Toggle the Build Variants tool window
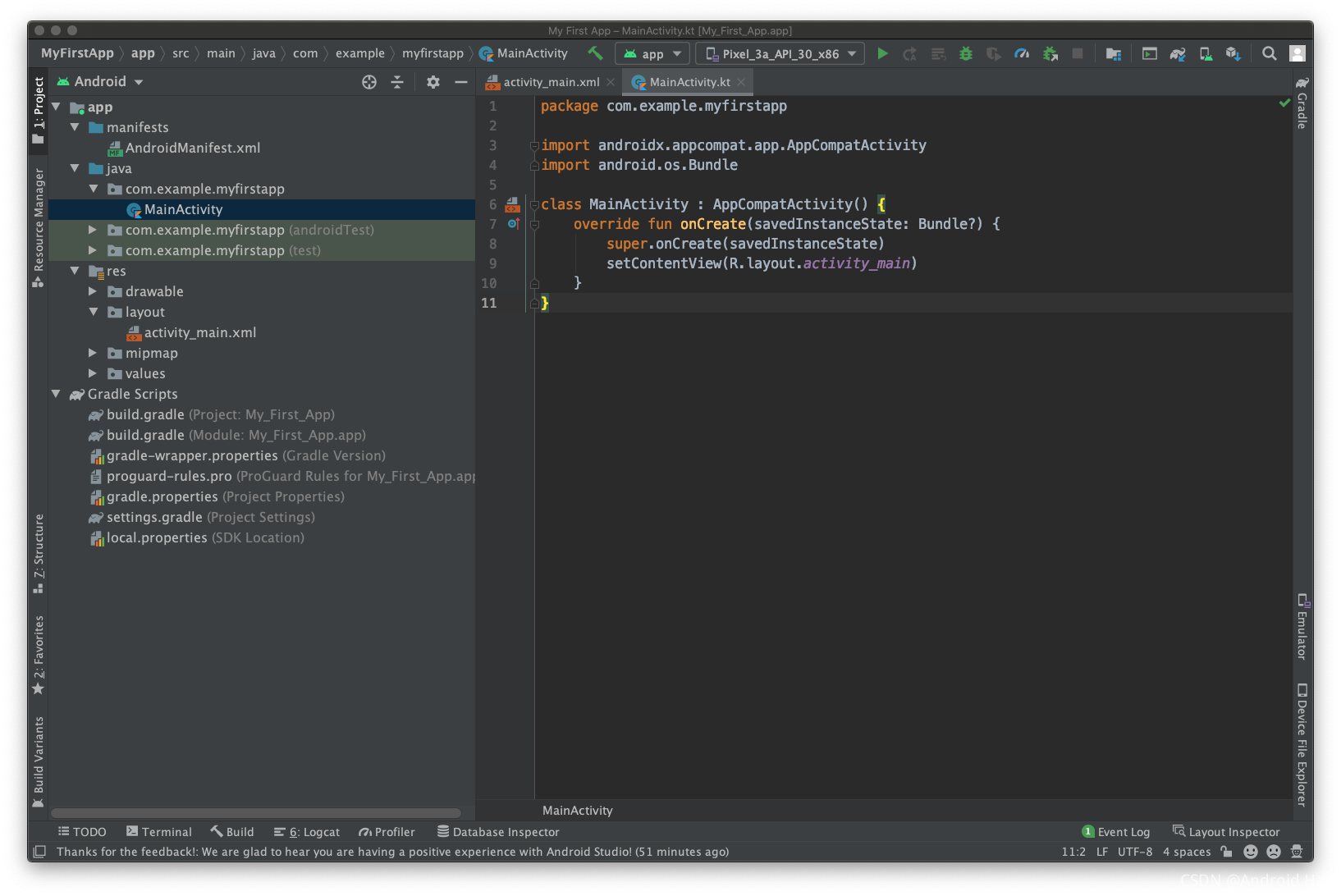Viewport: 1341px width, 896px height. [38, 762]
